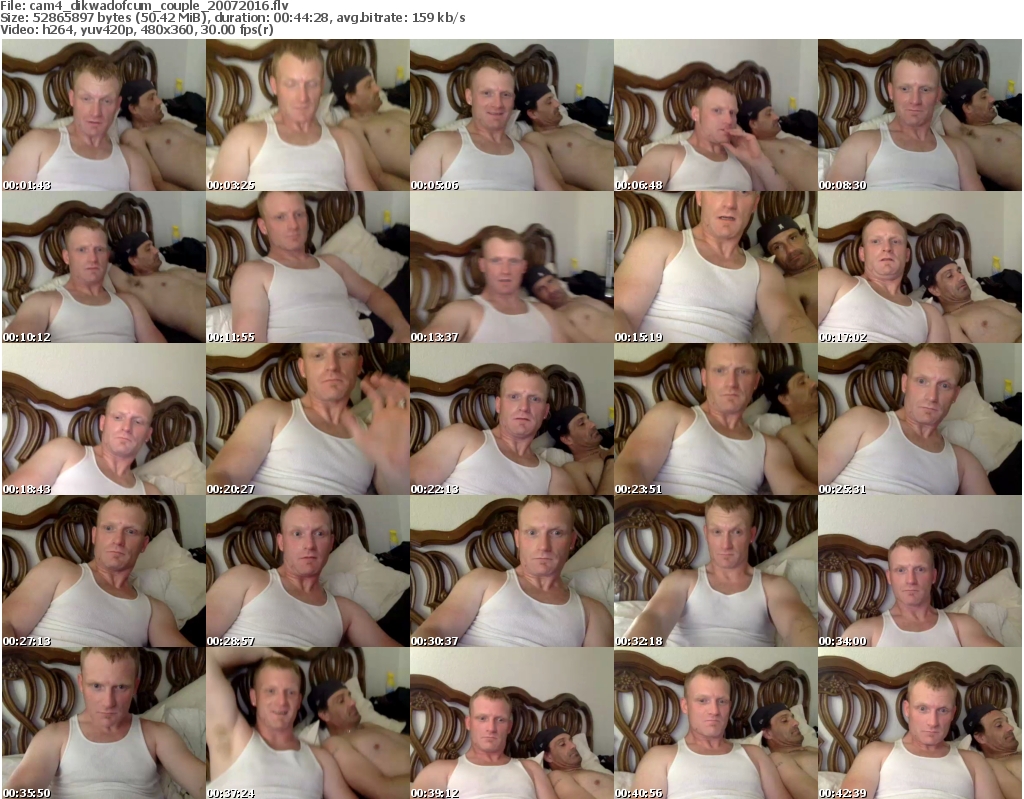Click the frame at 00:11:55
The height and width of the screenshot is (799, 1024).
coord(308,267)
